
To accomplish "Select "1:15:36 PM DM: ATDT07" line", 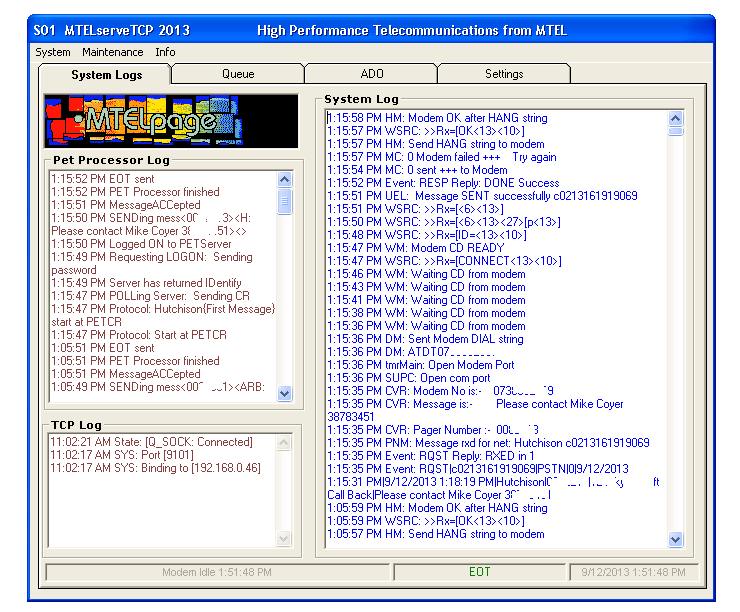I will (x=411, y=352).
